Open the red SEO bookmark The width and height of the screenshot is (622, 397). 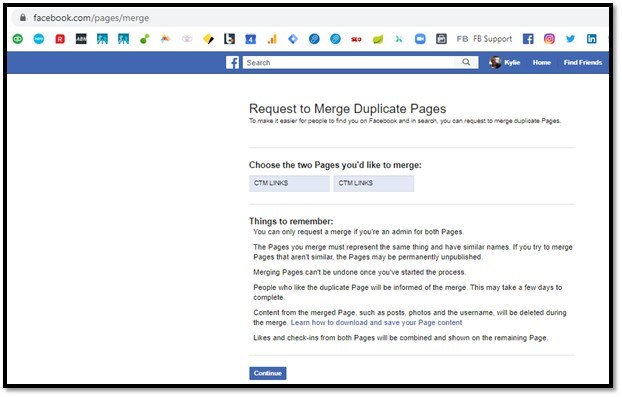click(356, 39)
